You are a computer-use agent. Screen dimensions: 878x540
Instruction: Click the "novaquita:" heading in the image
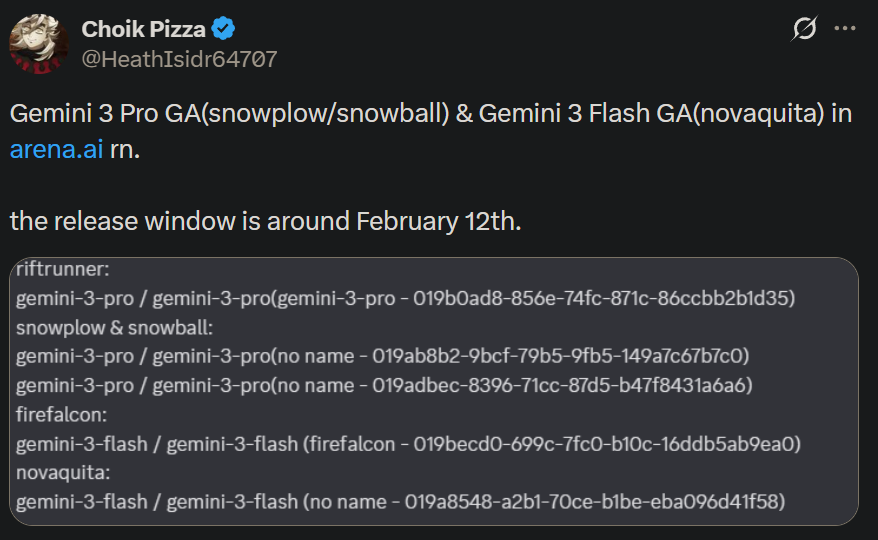click(x=63, y=472)
